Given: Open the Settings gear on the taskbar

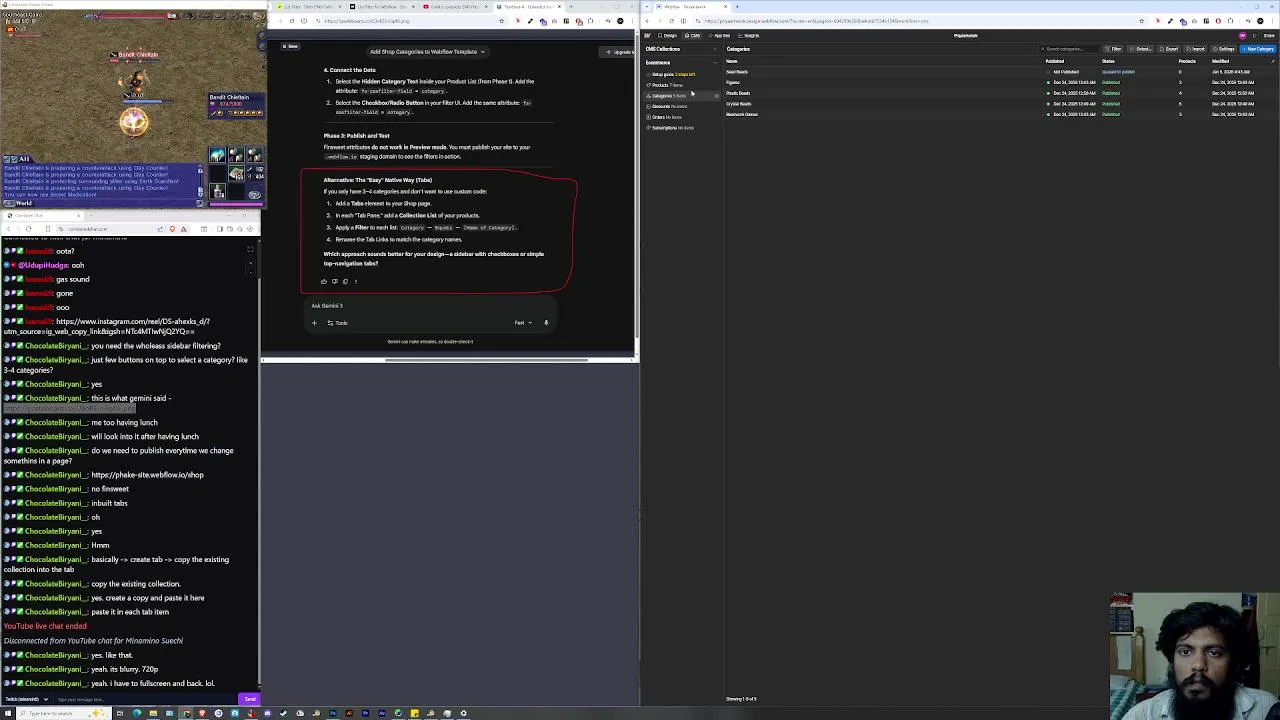Looking at the screenshot, I should coord(463,713).
